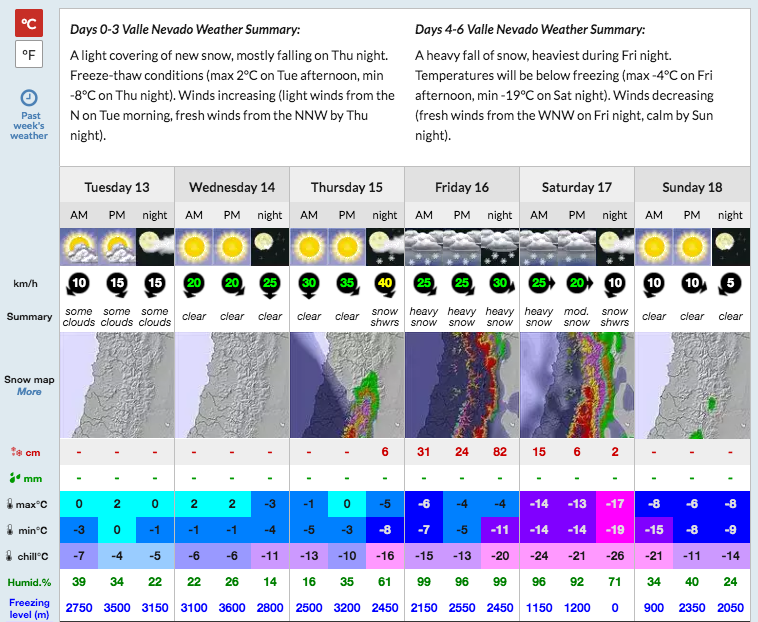Click the rain mm droplets icon

15,478
